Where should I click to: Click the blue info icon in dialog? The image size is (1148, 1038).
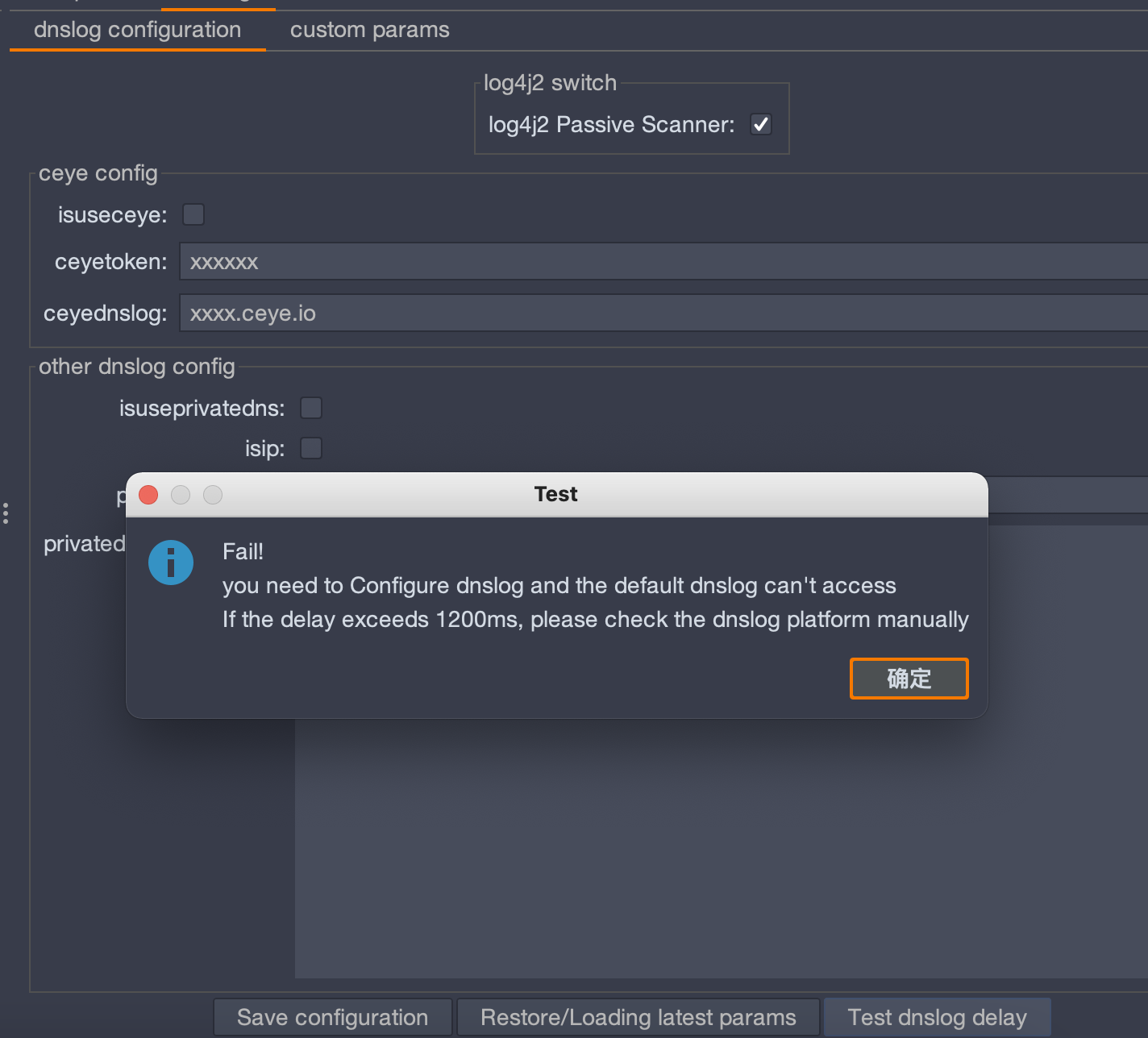pyautogui.click(x=171, y=563)
